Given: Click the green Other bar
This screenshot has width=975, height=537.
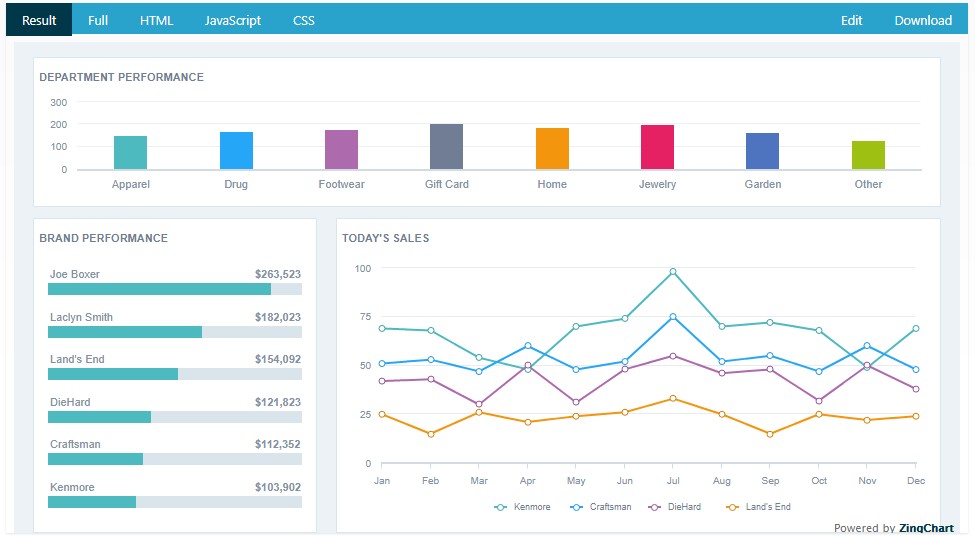Looking at the screenshot, I should click(868, 155).
